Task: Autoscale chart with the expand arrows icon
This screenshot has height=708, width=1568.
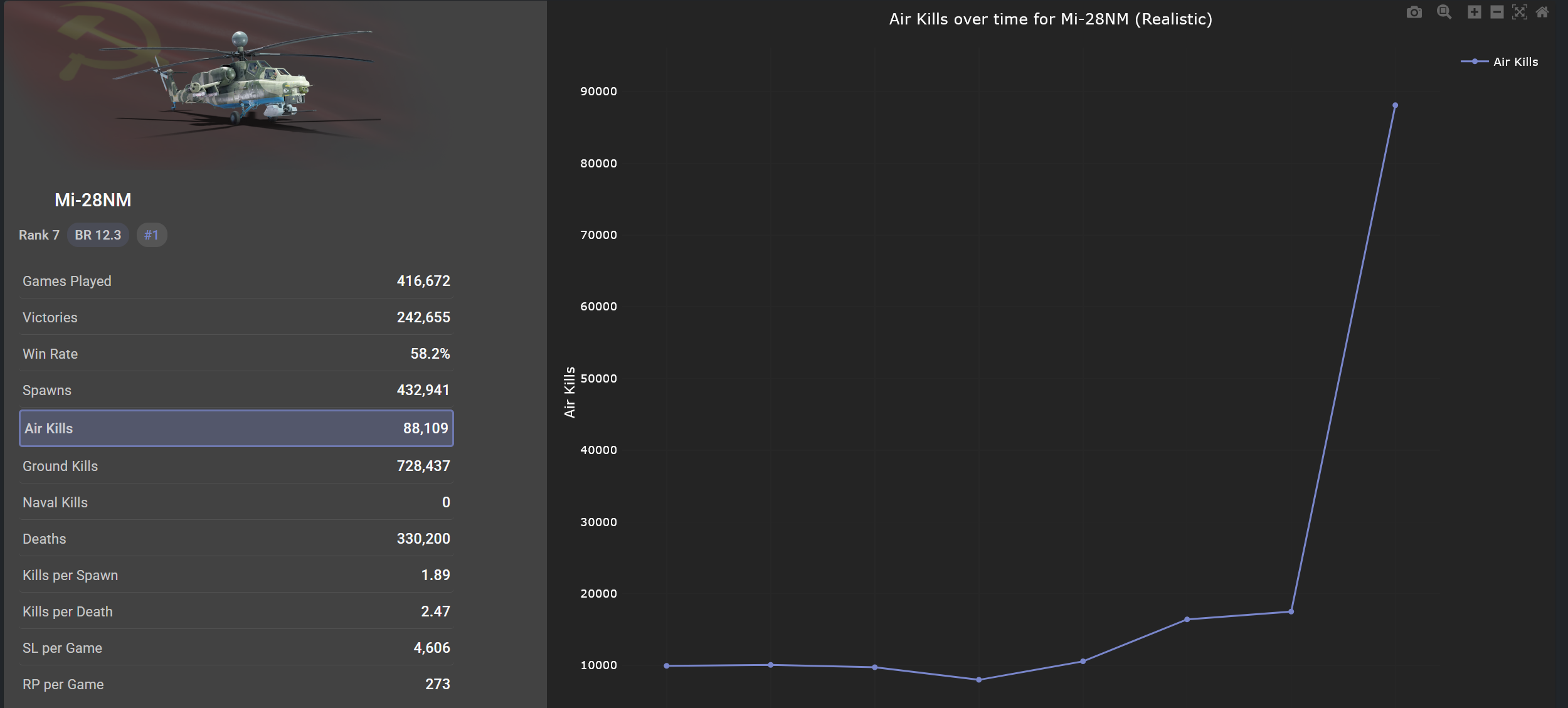Action: (x=1519, y=12)
